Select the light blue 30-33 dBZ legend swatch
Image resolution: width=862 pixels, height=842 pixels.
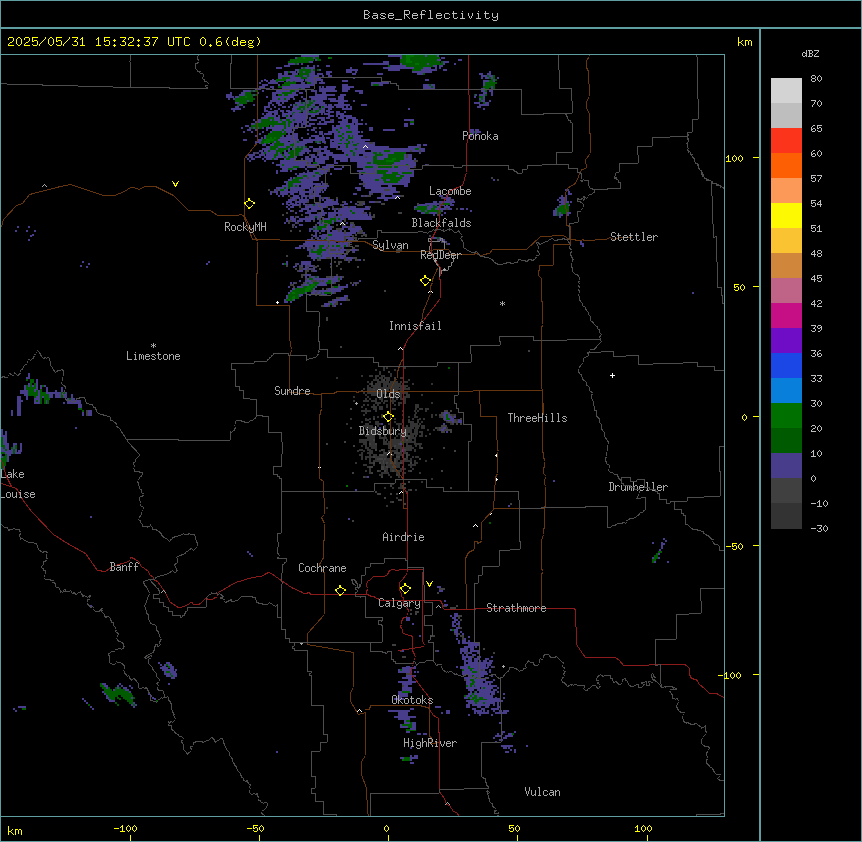pos(786,391)
